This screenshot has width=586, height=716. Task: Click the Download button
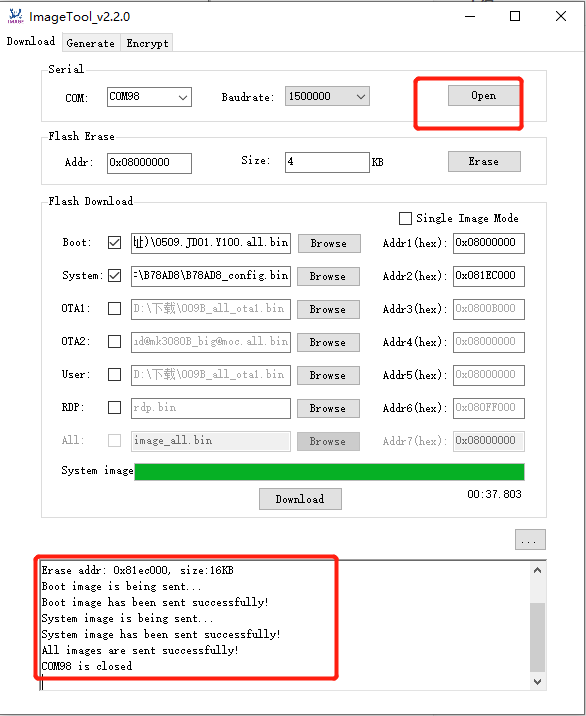coord(300,499)
